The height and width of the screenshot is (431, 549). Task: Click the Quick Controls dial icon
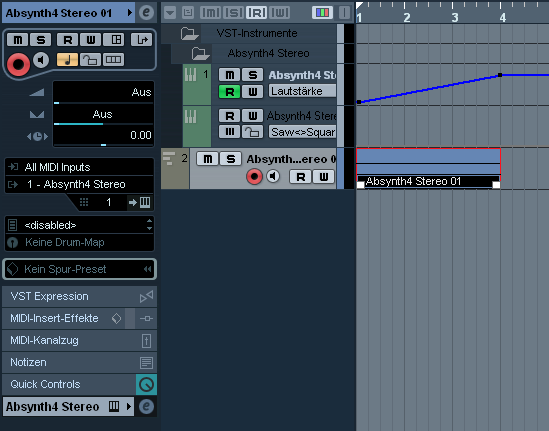coord(146,384)
